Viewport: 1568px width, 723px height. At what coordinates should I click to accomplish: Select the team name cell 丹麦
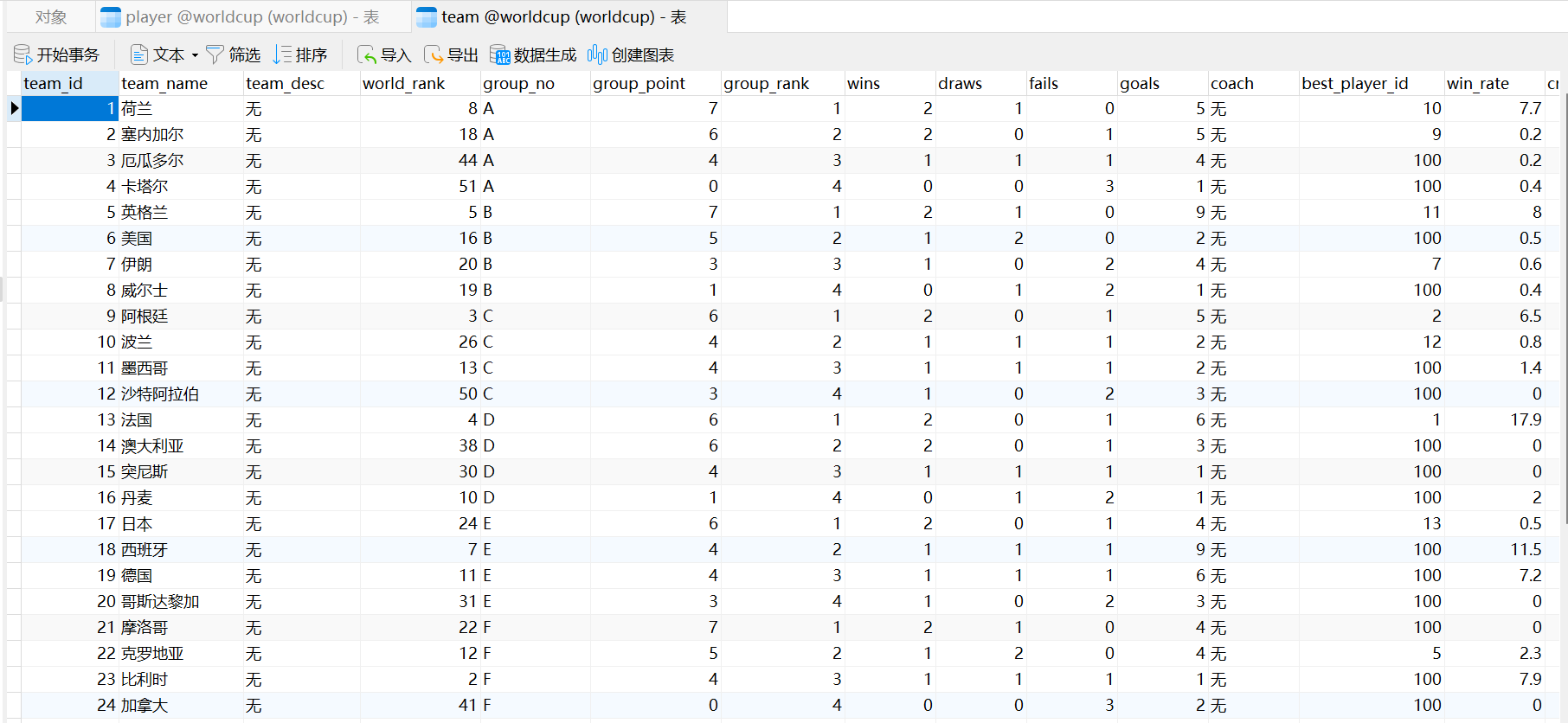coord(181,497)
